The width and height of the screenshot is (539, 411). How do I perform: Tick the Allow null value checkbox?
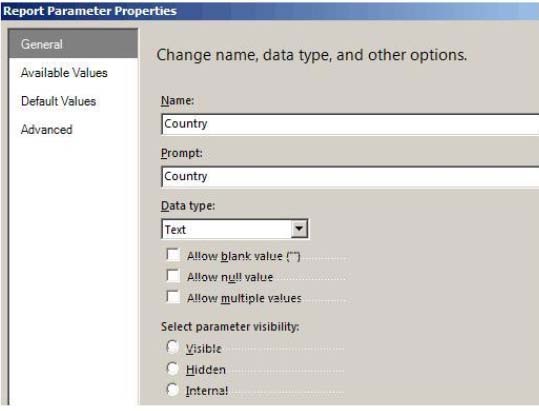pos(173,276)
